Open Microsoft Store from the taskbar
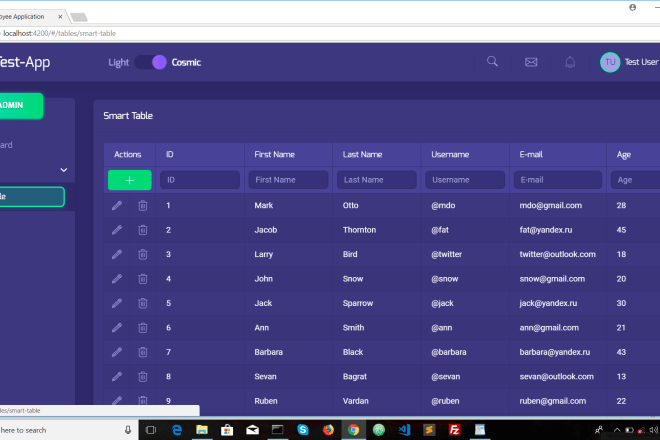This screenshot has height=440, width=660. tap(227, 430)
